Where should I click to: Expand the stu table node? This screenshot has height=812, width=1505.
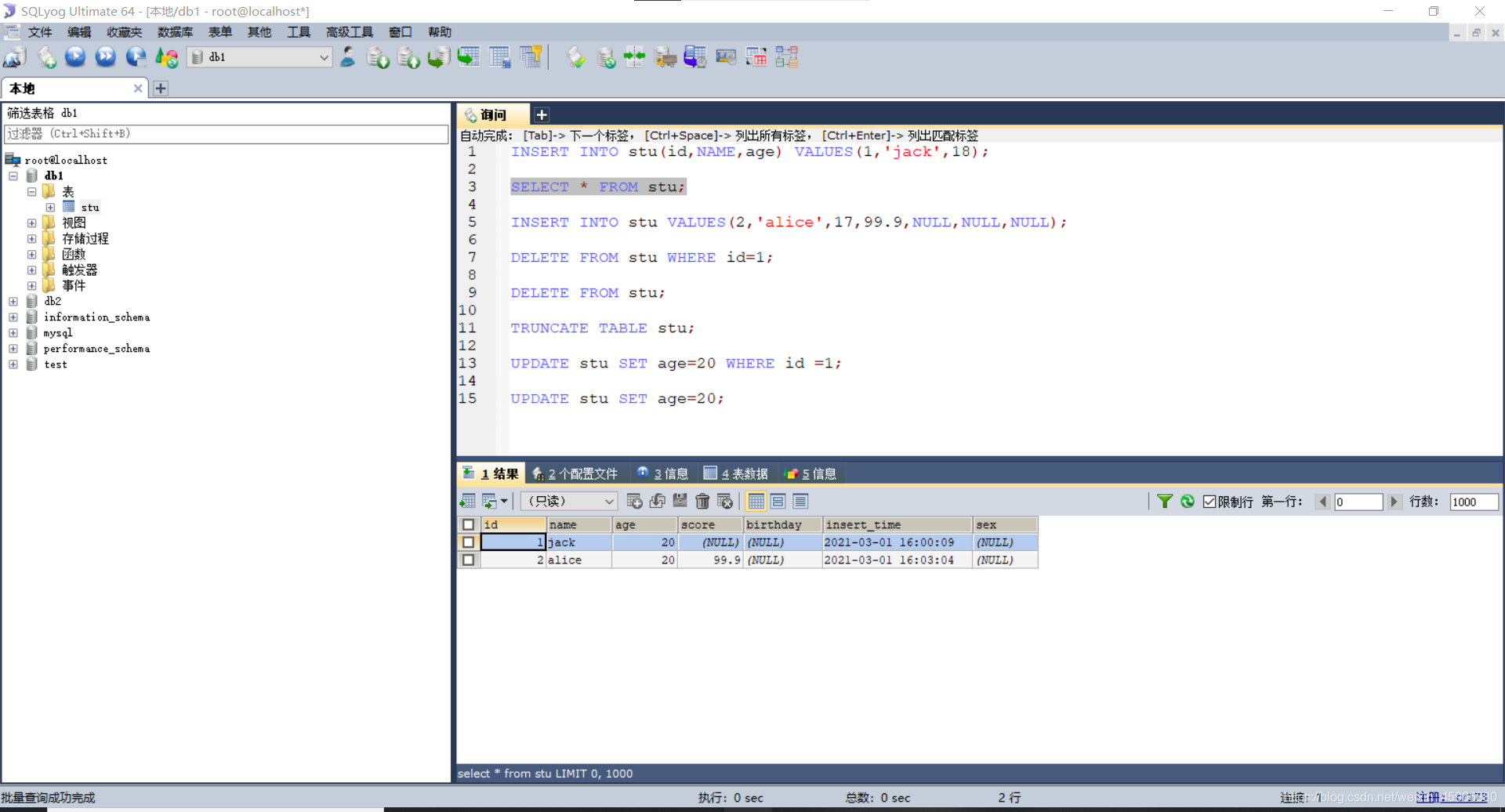tap(51, 208)
